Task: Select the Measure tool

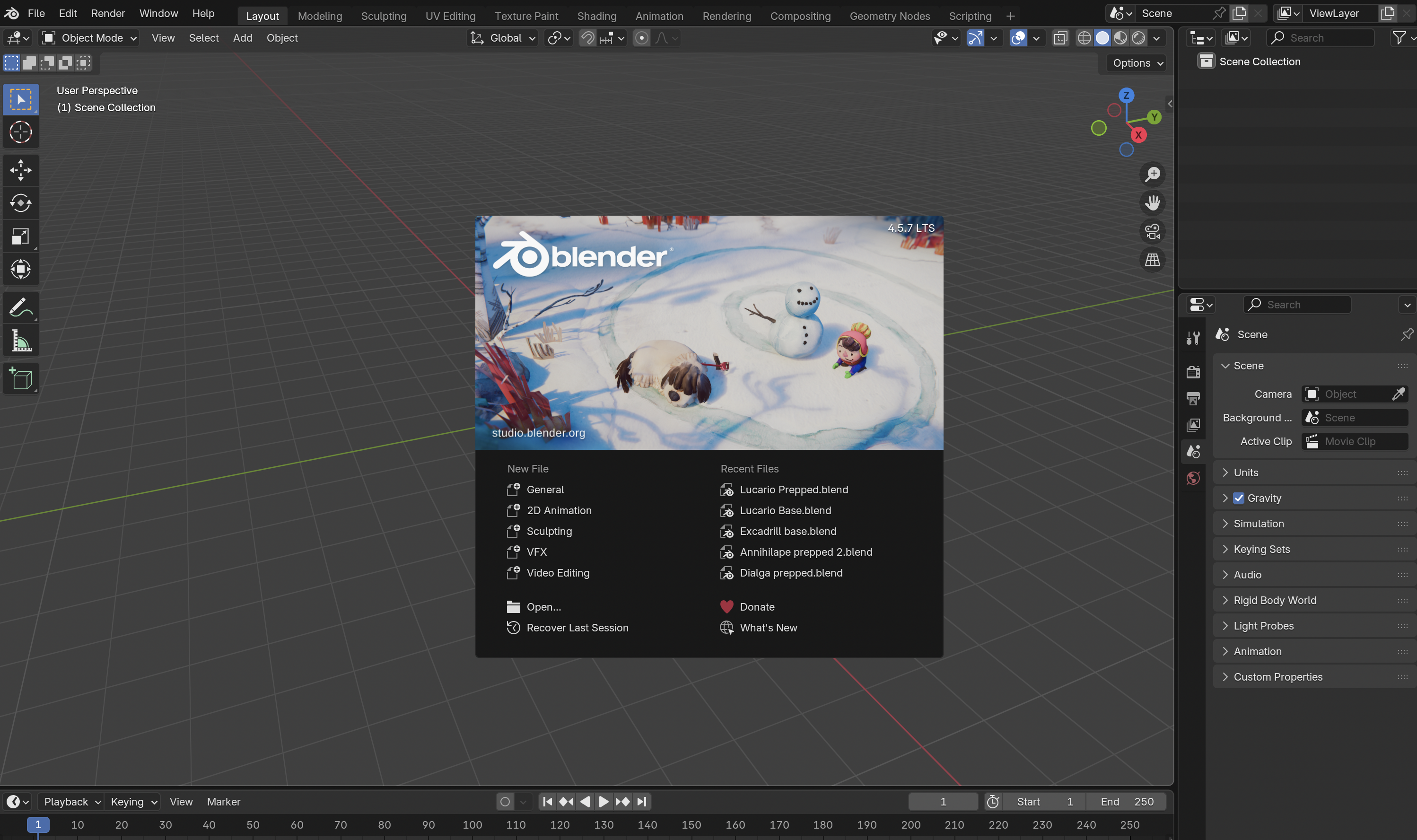Action: [x=21, y=341]
